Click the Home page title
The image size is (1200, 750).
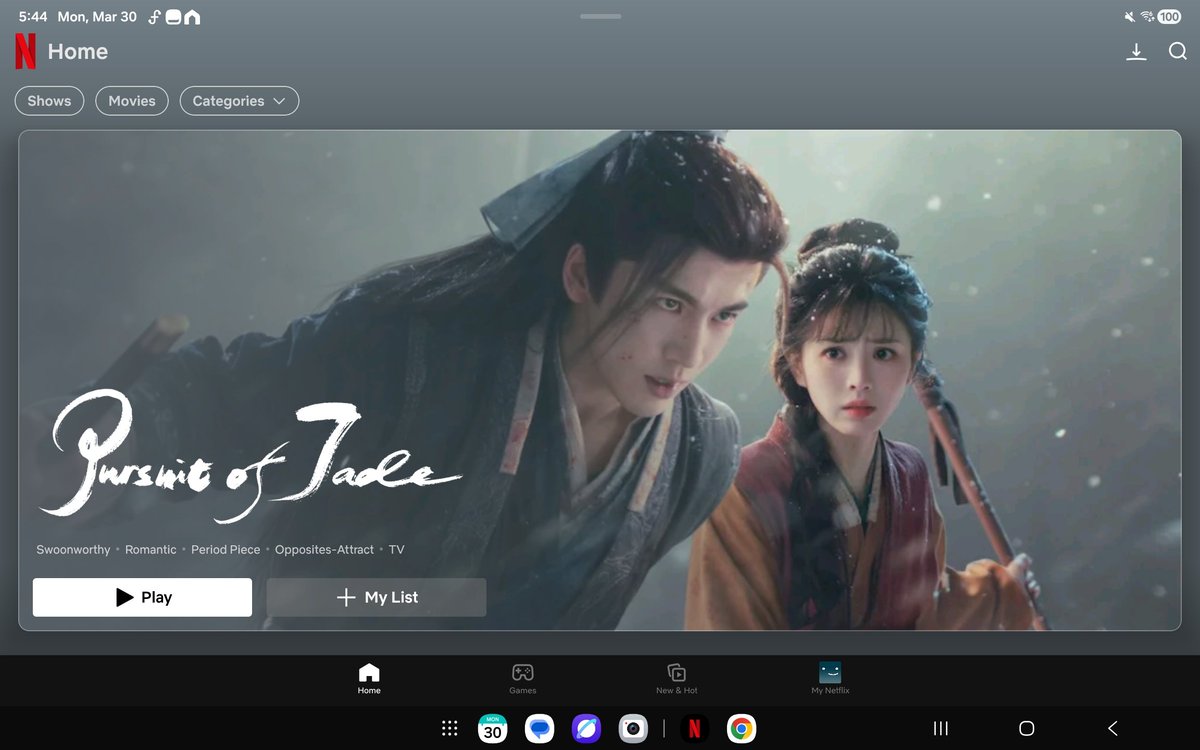pos(78,52)
